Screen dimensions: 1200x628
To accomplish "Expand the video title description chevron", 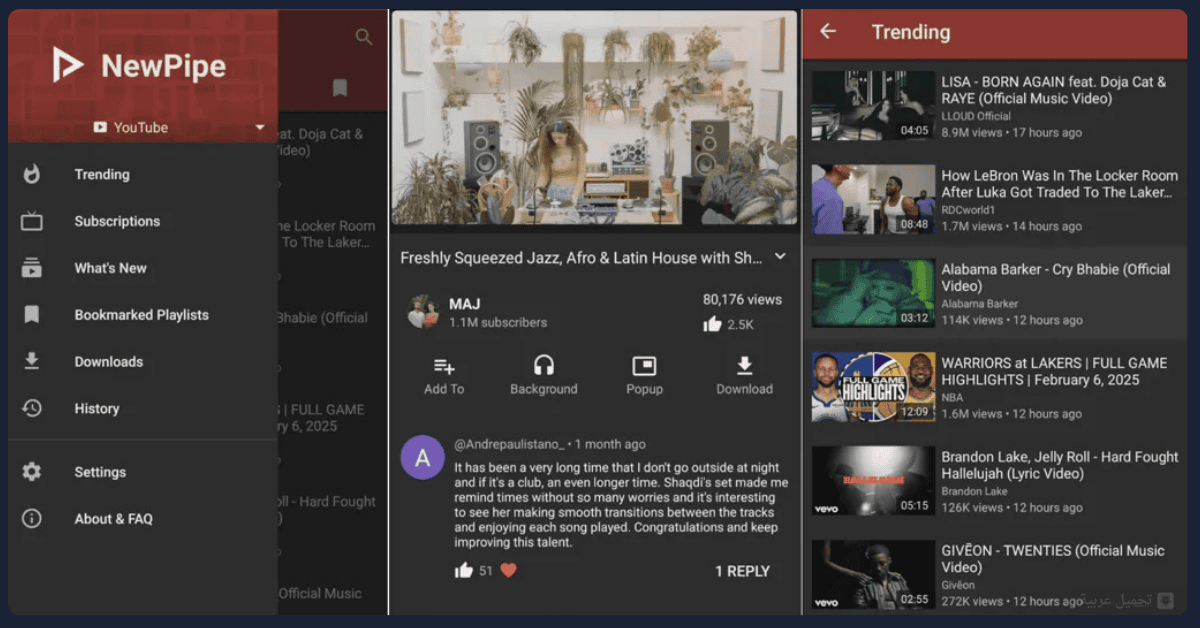I will coord(780,257).
